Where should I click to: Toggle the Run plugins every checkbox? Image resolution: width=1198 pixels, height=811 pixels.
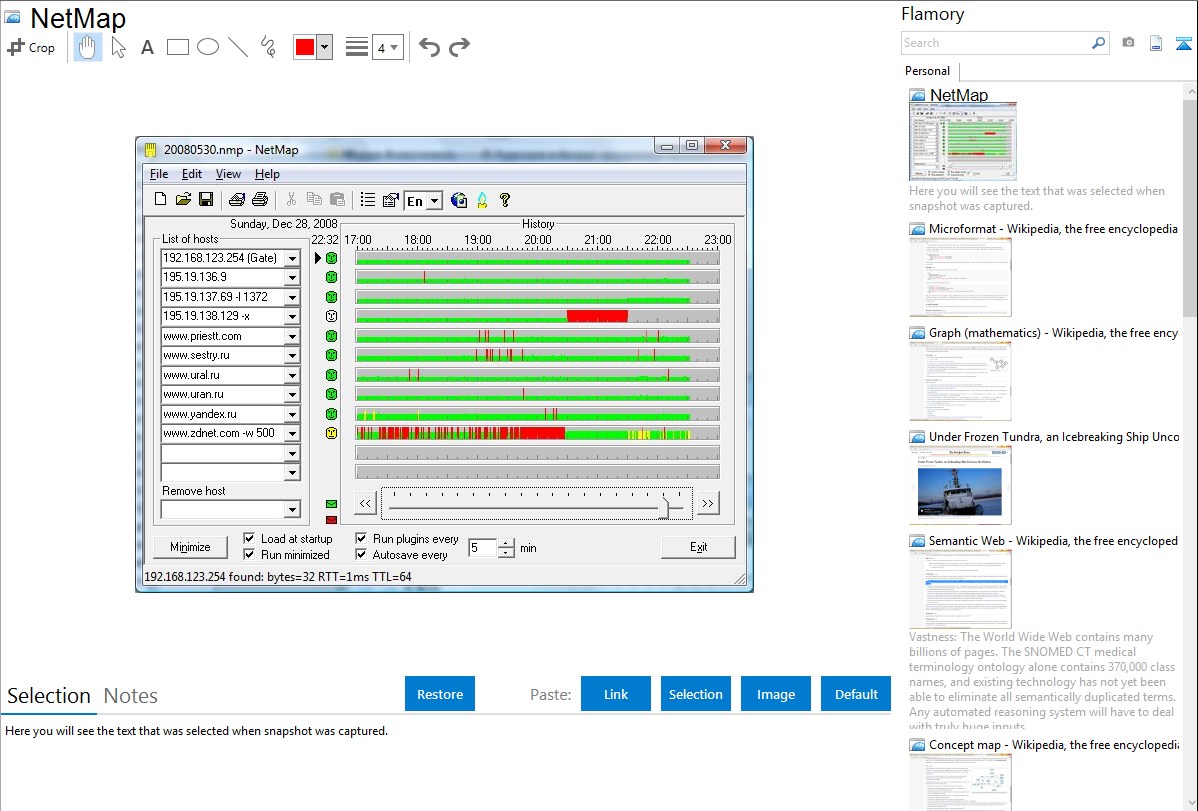pyautogui.click(x=361, y=538)
